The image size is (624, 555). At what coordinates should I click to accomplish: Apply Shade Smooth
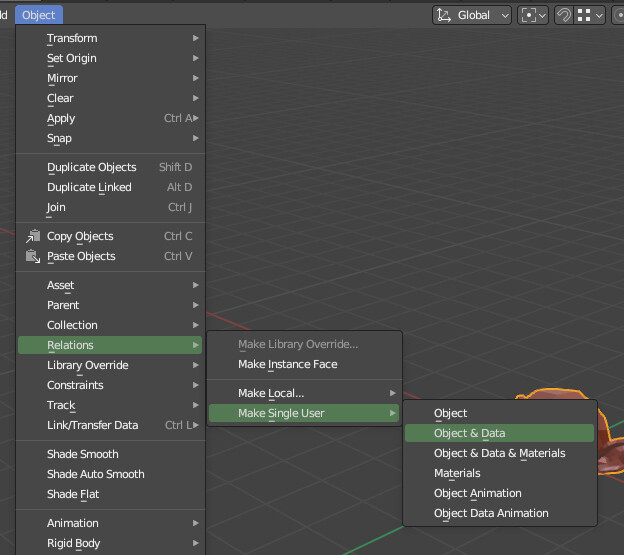[110, 454]
